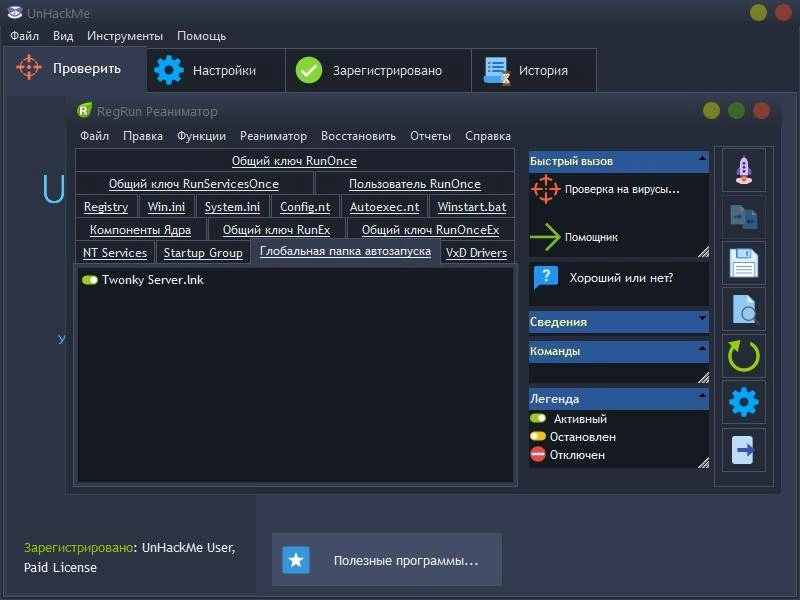
Task: Open the Отчеты menu
Action: pyautogui.click(x=430, y=136)
